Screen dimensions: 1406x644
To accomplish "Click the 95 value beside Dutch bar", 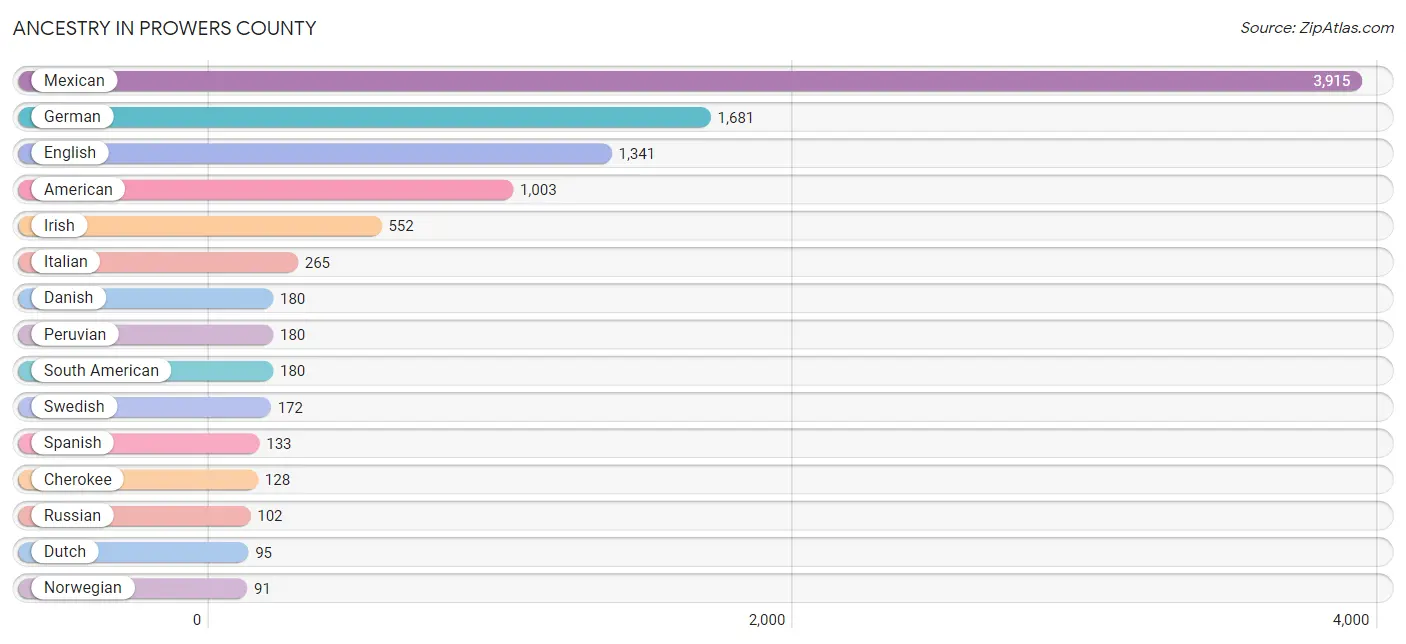I will [x=263, y=553].
